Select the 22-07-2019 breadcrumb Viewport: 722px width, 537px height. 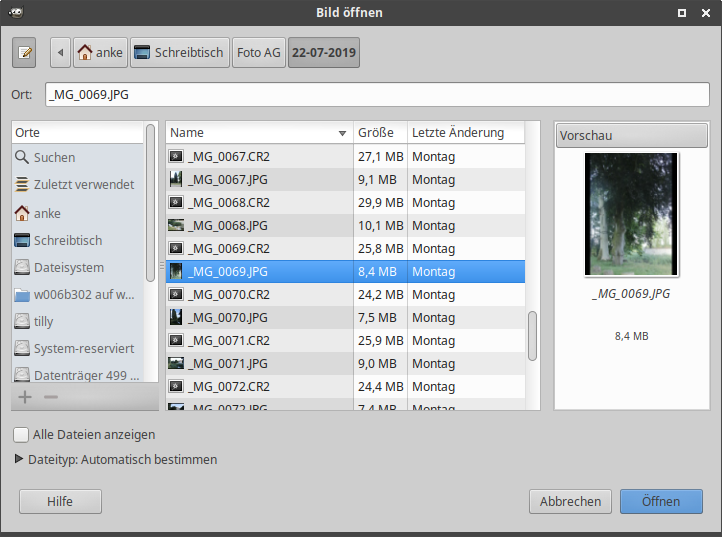click(324, 53)
